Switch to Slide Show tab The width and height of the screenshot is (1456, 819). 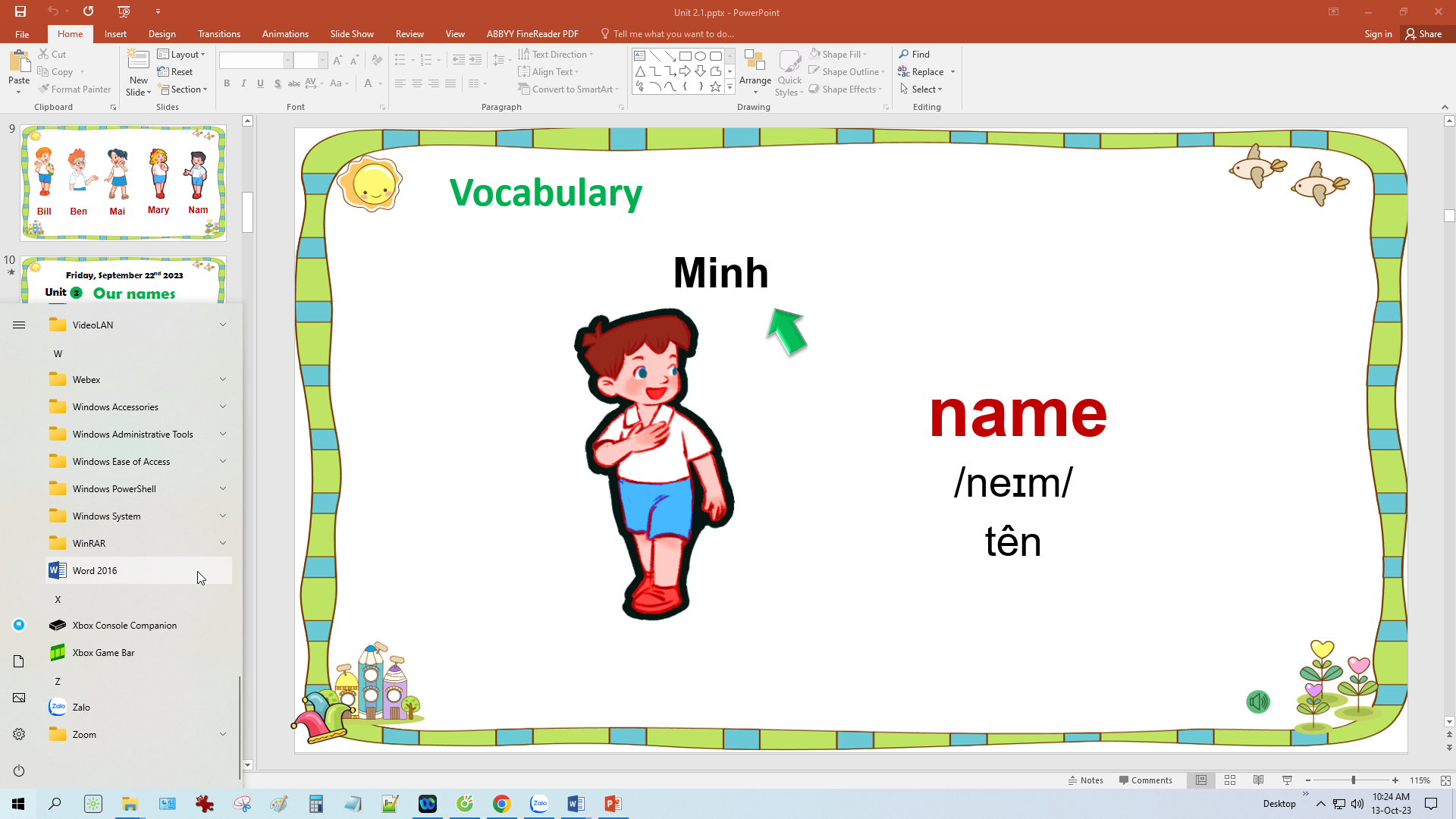[352, 34]
